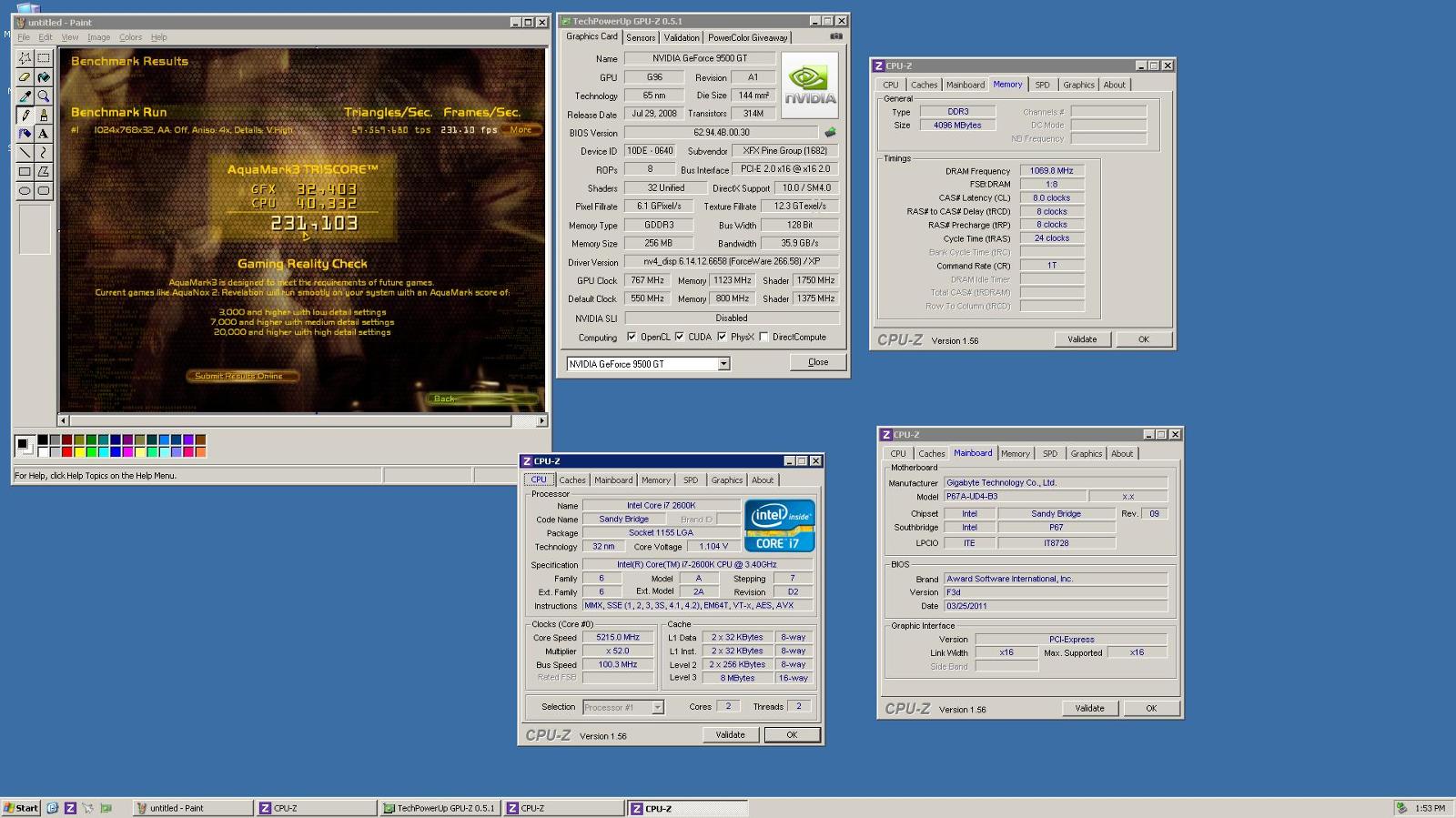Toggle the OpenCL checkbox in GPU-Z
This screenshot has width=1456, height=818.
click(632, 337)
